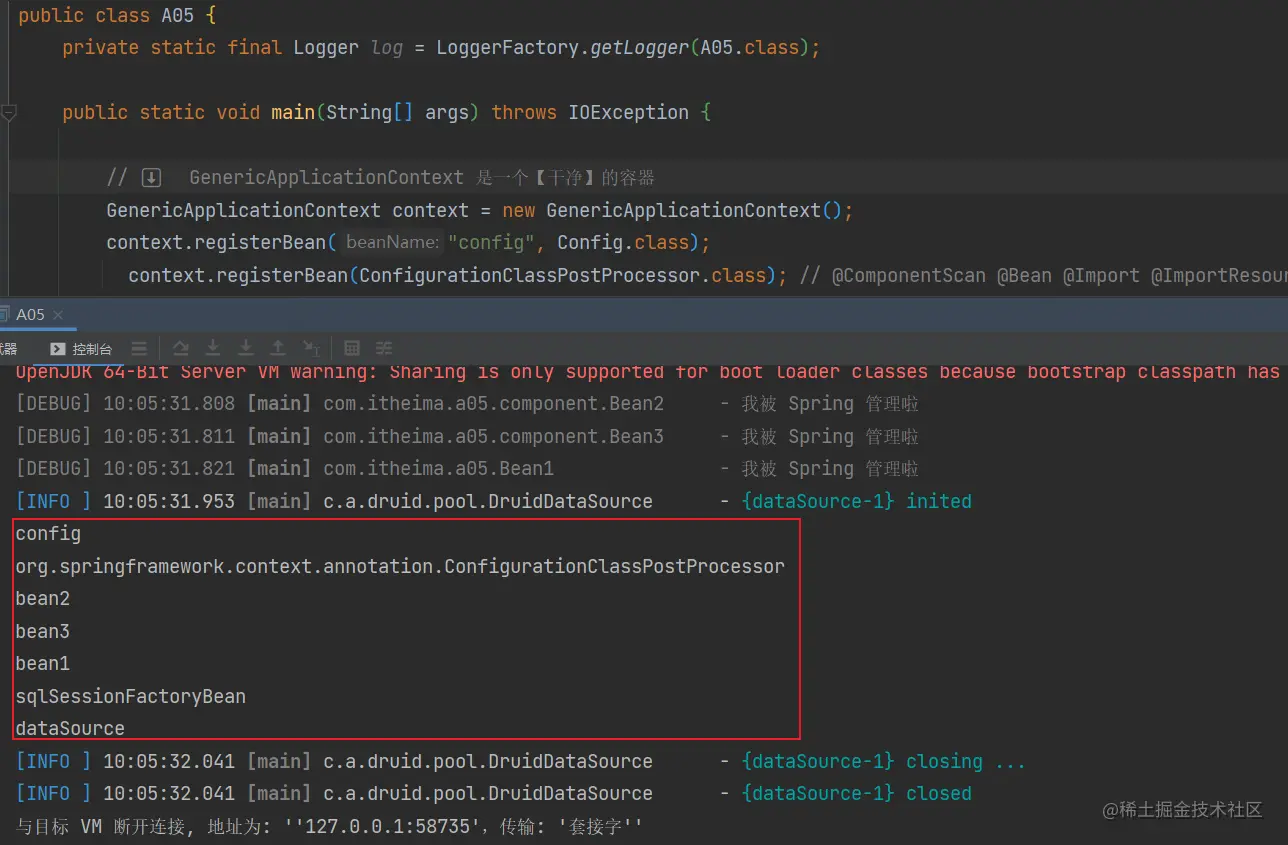The width and height of the screenshot is (1288, 845).
Task: Close the A05 run tab
Action: [x=58, y=315]
